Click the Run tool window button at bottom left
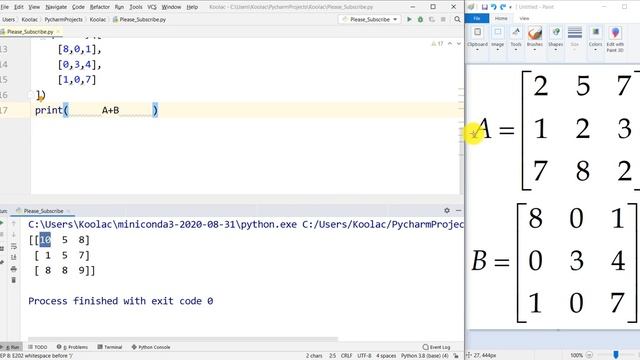The width and height of the screenshot is (640, 360). click(11, 347)
